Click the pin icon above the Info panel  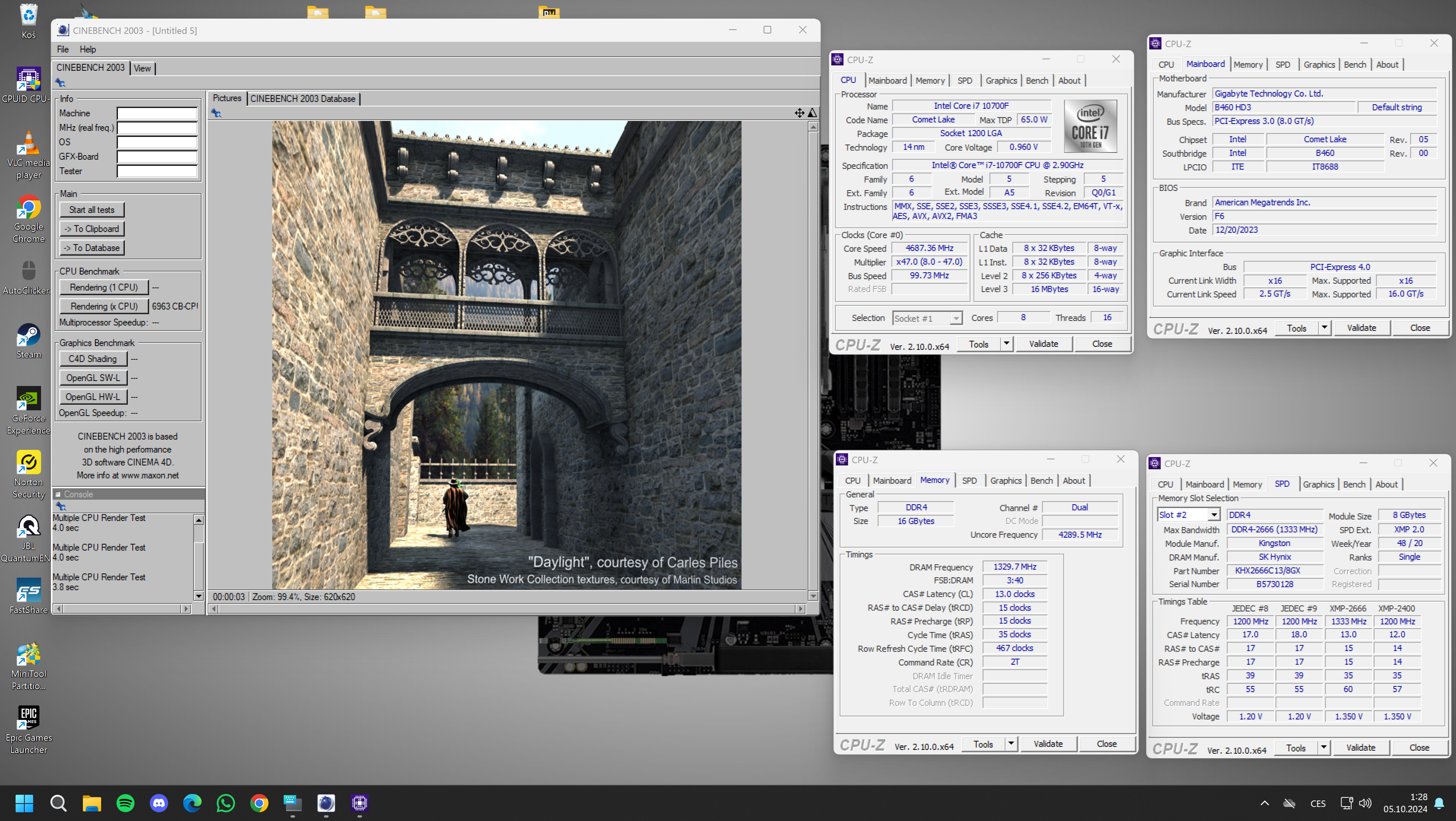pyautogui.click(x=60, y=83)
